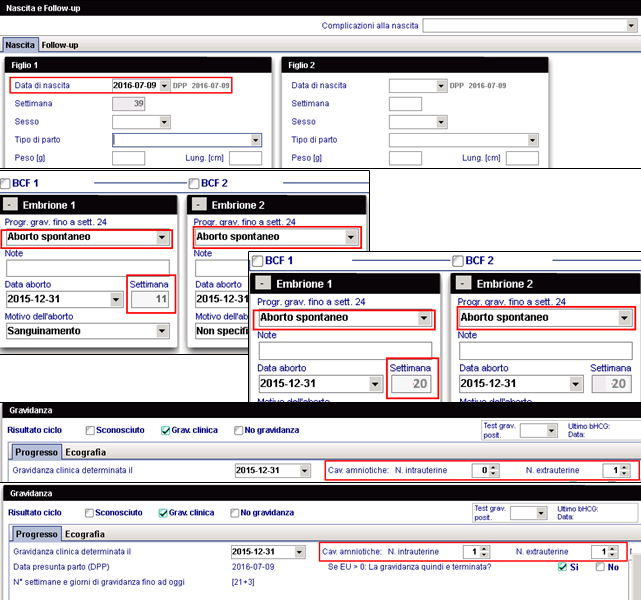
Task: Click Figlio 1 DPP 2016-07-09 text
Action: coord(201,86)
